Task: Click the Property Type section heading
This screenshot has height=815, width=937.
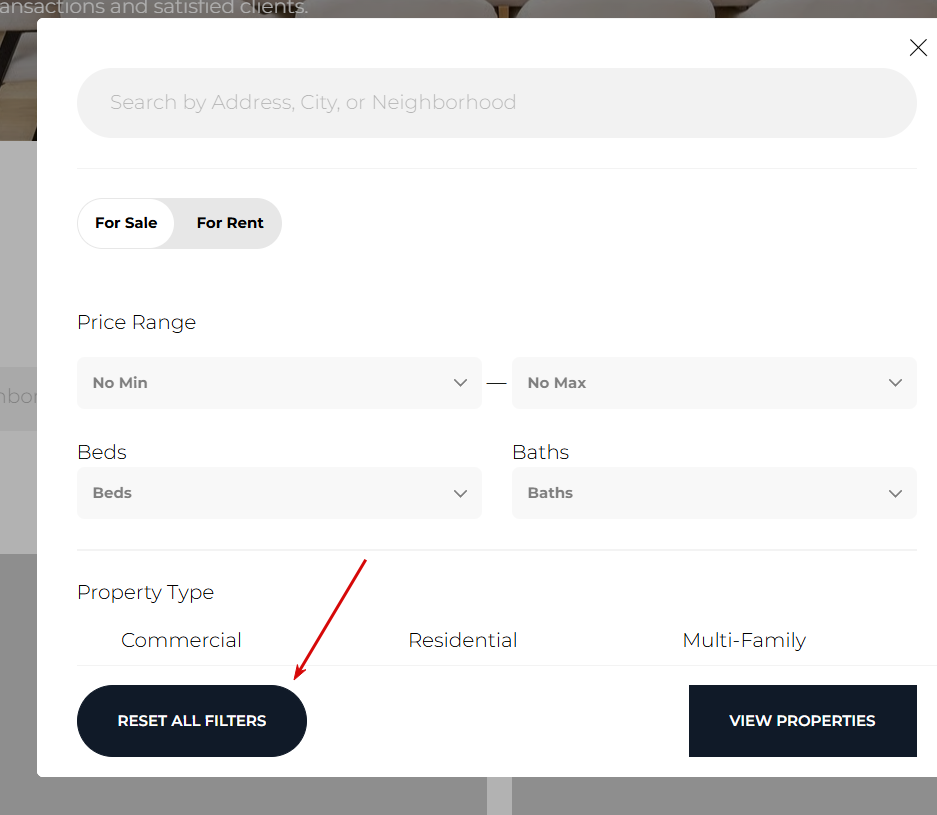Action: click(x=146, y=592)
